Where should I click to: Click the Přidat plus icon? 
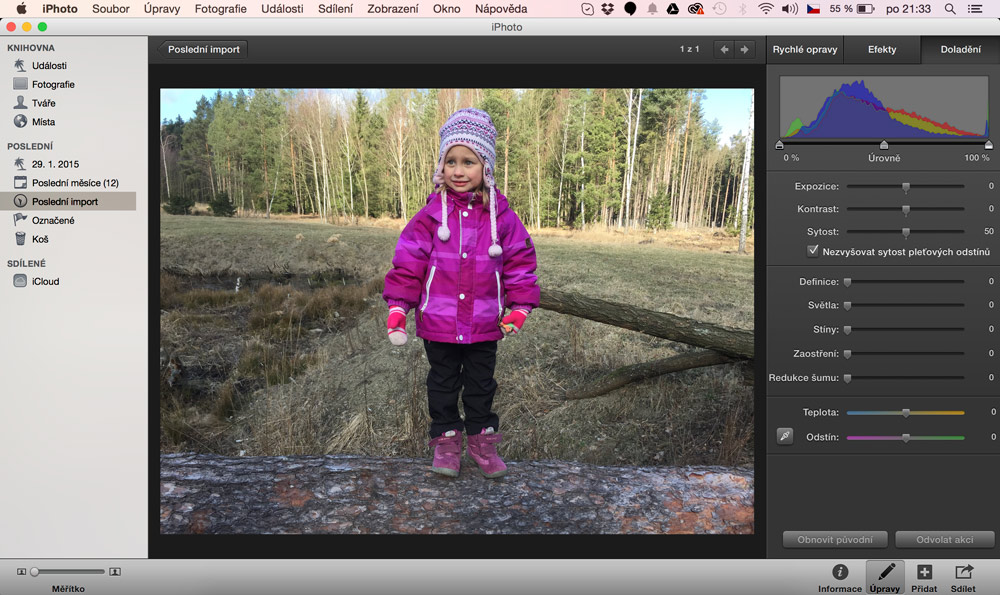[x=924, y=573]
